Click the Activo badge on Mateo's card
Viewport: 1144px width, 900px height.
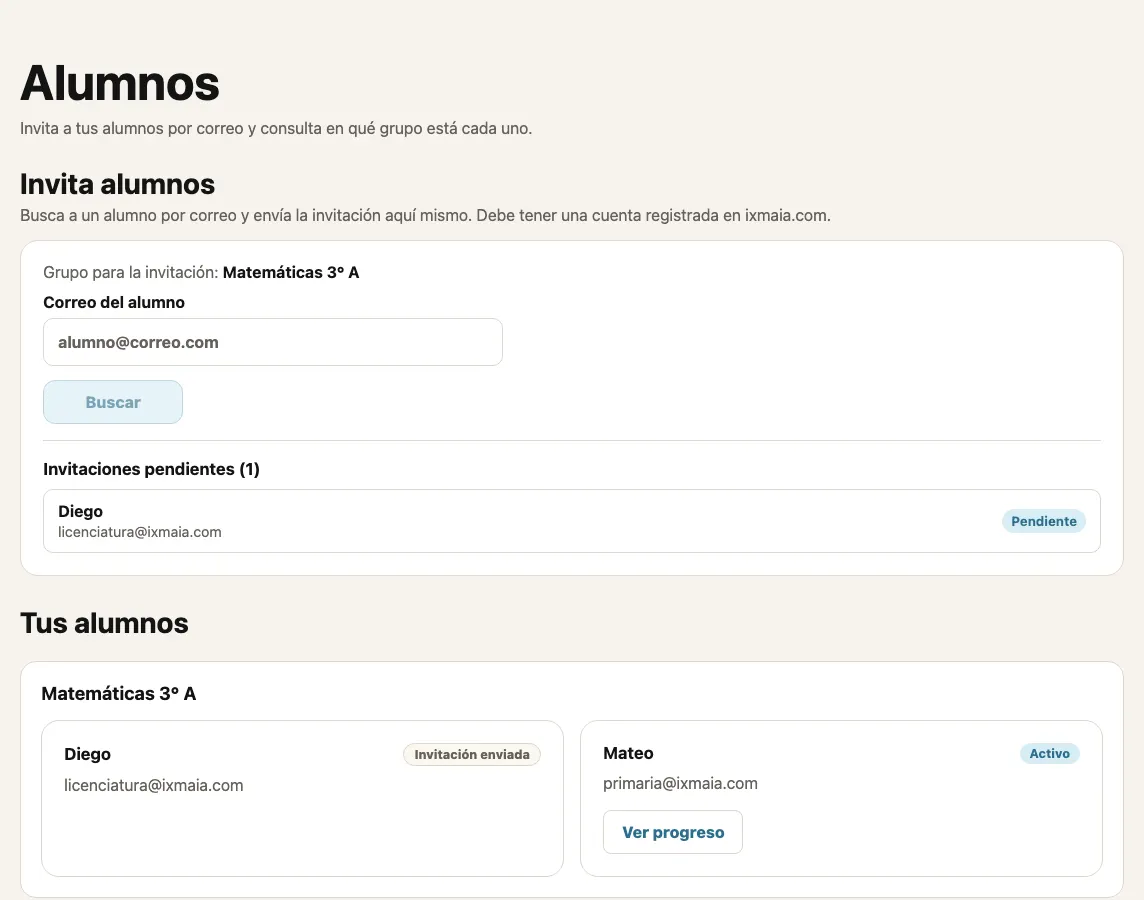pyautogui.click(x=1049, y=753)
